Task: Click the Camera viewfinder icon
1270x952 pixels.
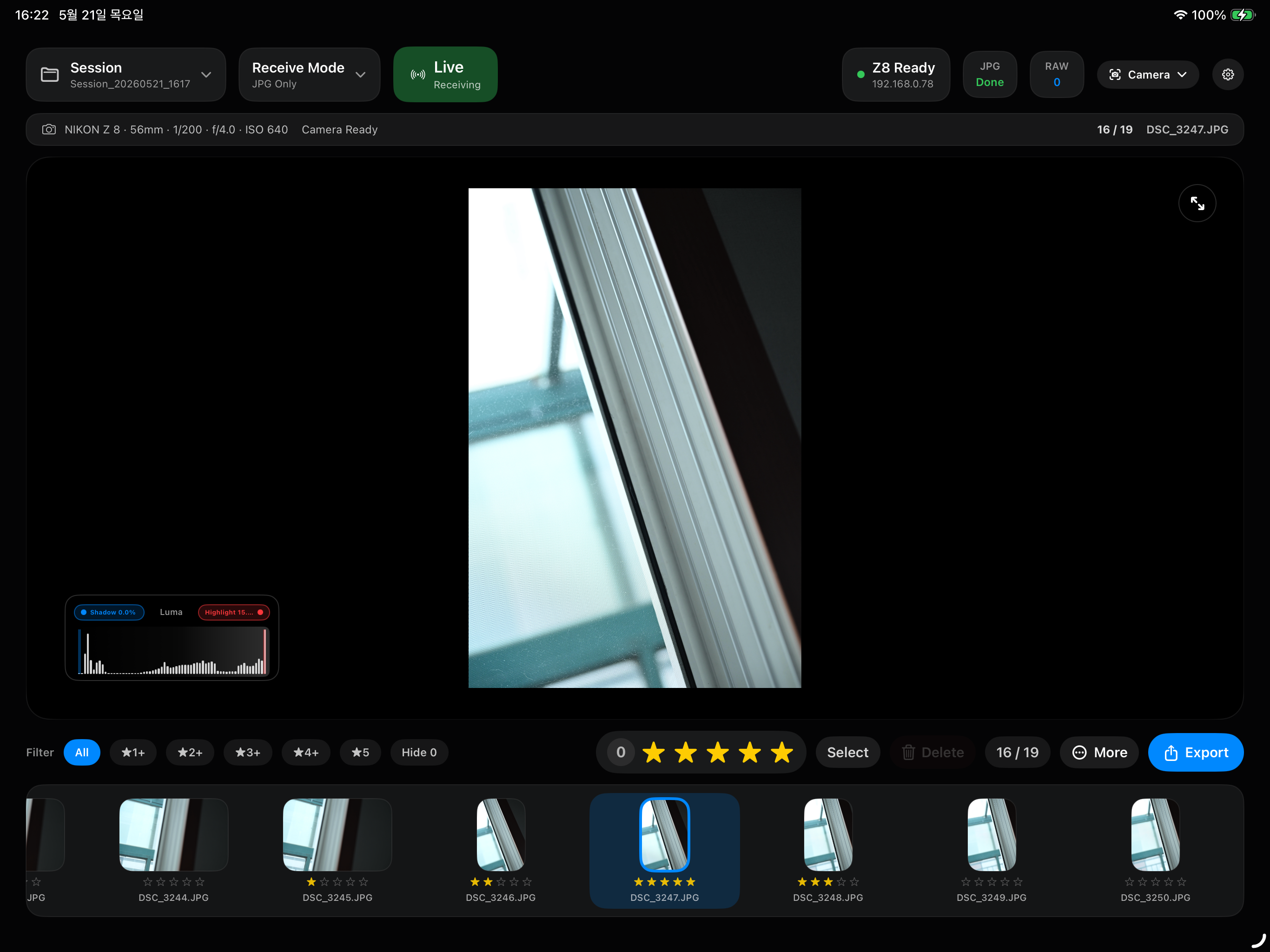Action: click(1115, 75)
